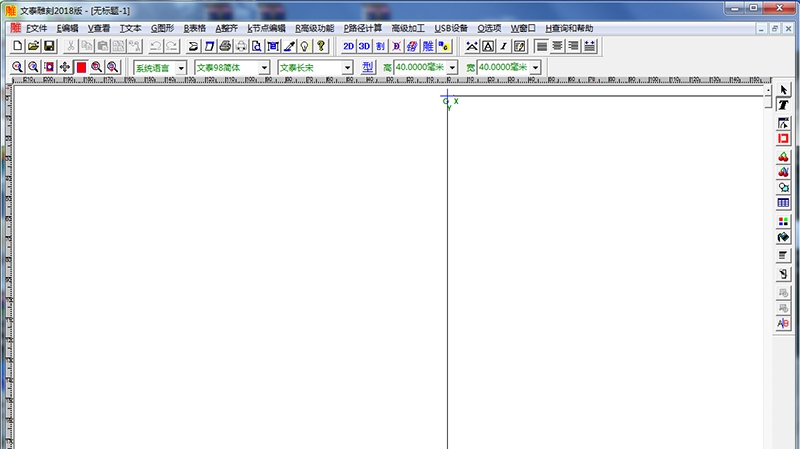800x449 pixels.
Task: Click the New file icon
Action: click(x=17, y=46)
